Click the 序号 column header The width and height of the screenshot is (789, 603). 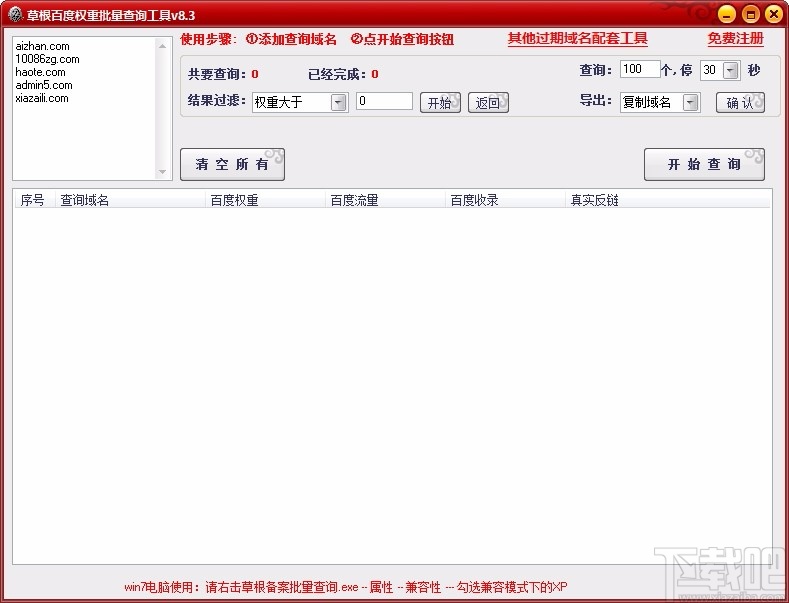(34, 200)
